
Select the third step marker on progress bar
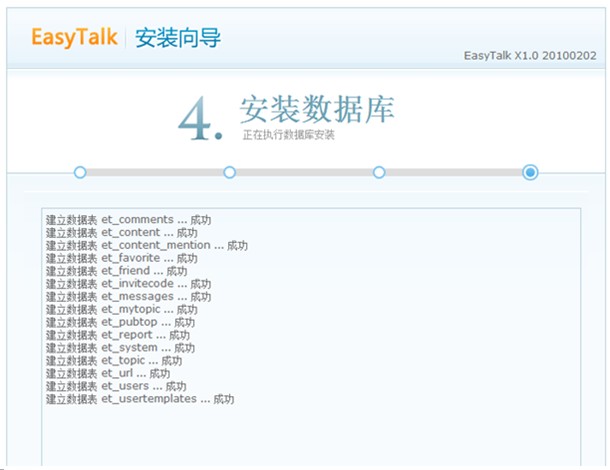[379, 172]
